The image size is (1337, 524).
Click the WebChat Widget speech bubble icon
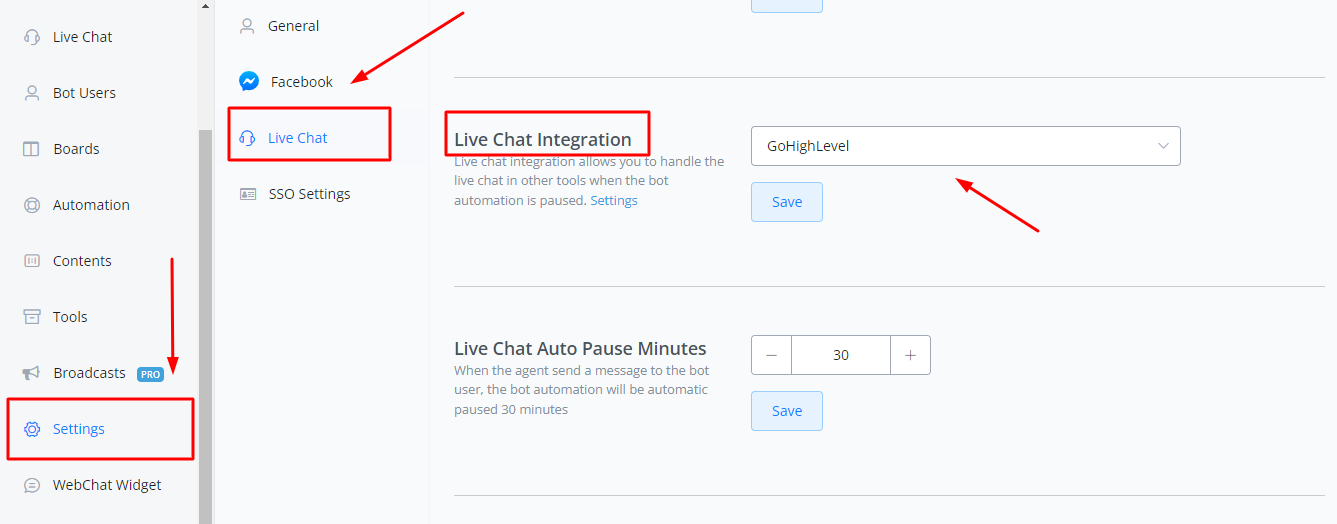(x=32, y=485)
